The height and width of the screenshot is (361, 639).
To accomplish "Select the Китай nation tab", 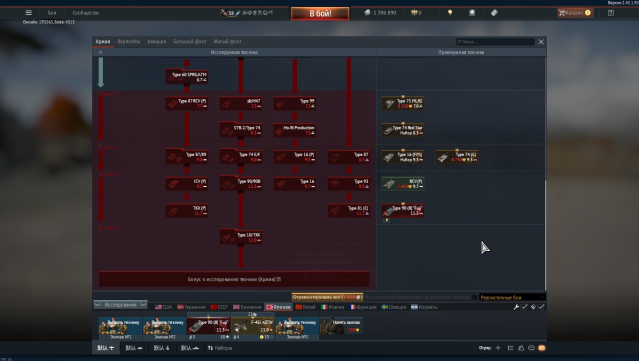I will [306, 307].
